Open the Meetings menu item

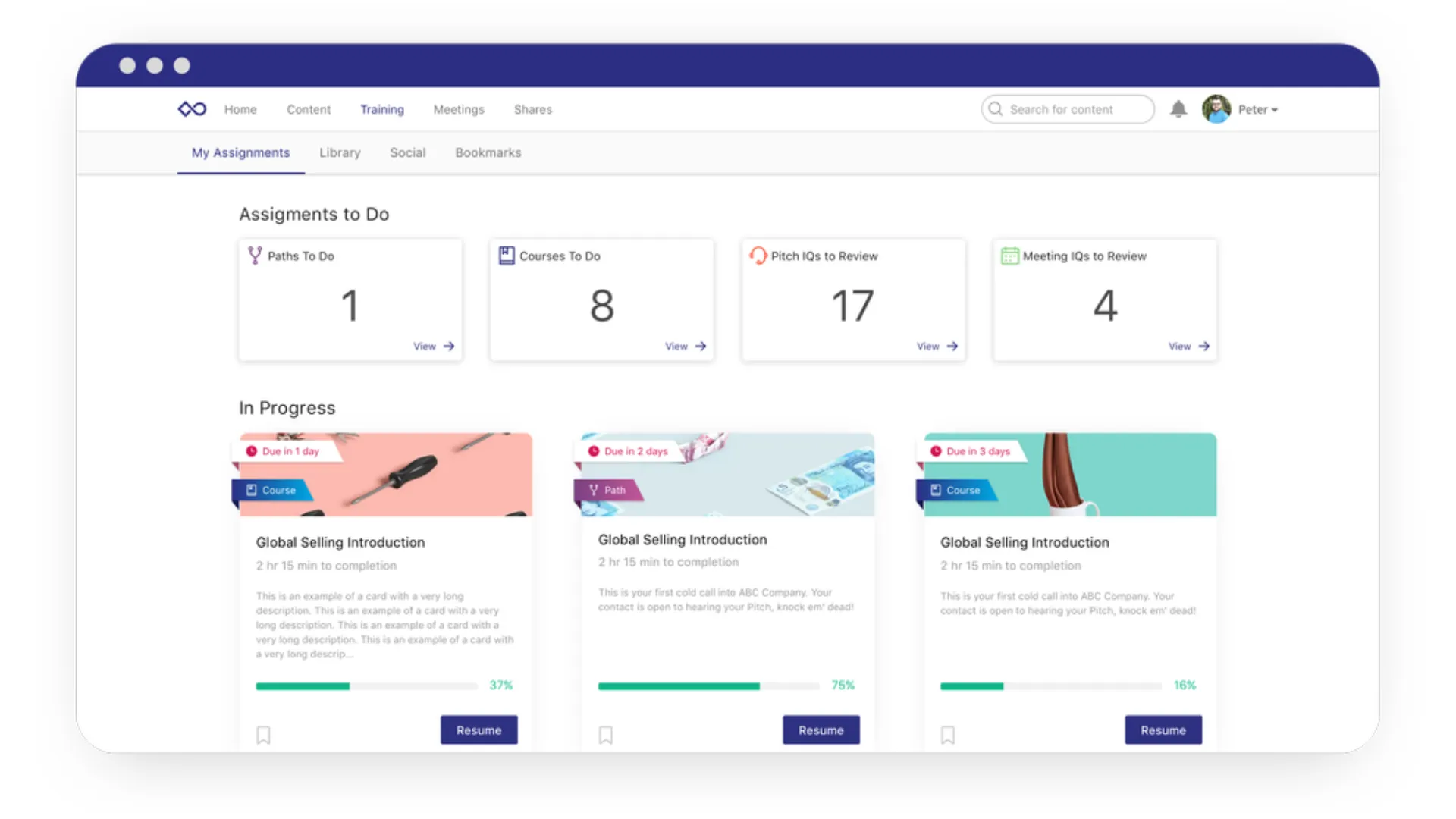pos(458,109)
